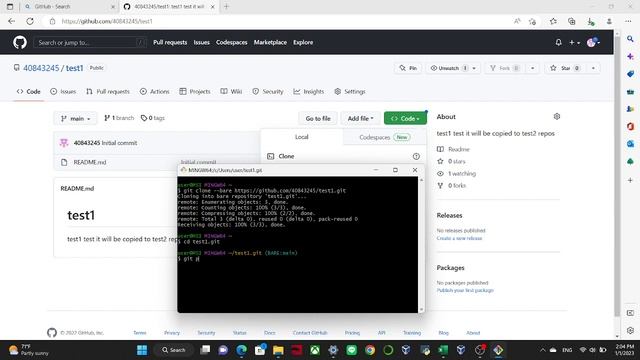This screenshot has width=640, height=360.
Task: Open Chrome from taskbar
Action: [370, 350]
